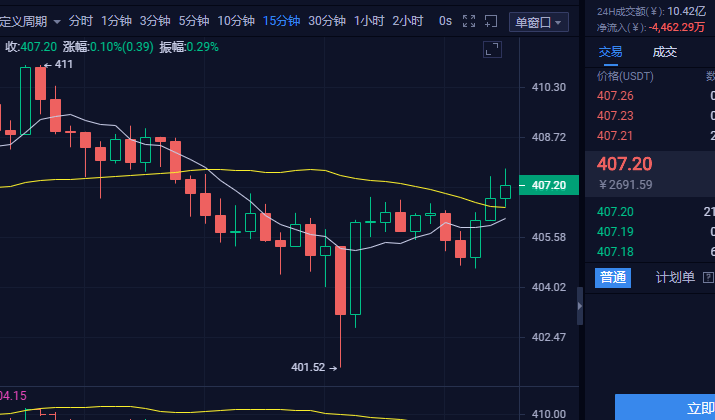The height and width of the screenshot is (420, 715).
Task: Select the 分时 time-sharing view
Action: click(x=81, y=21)
